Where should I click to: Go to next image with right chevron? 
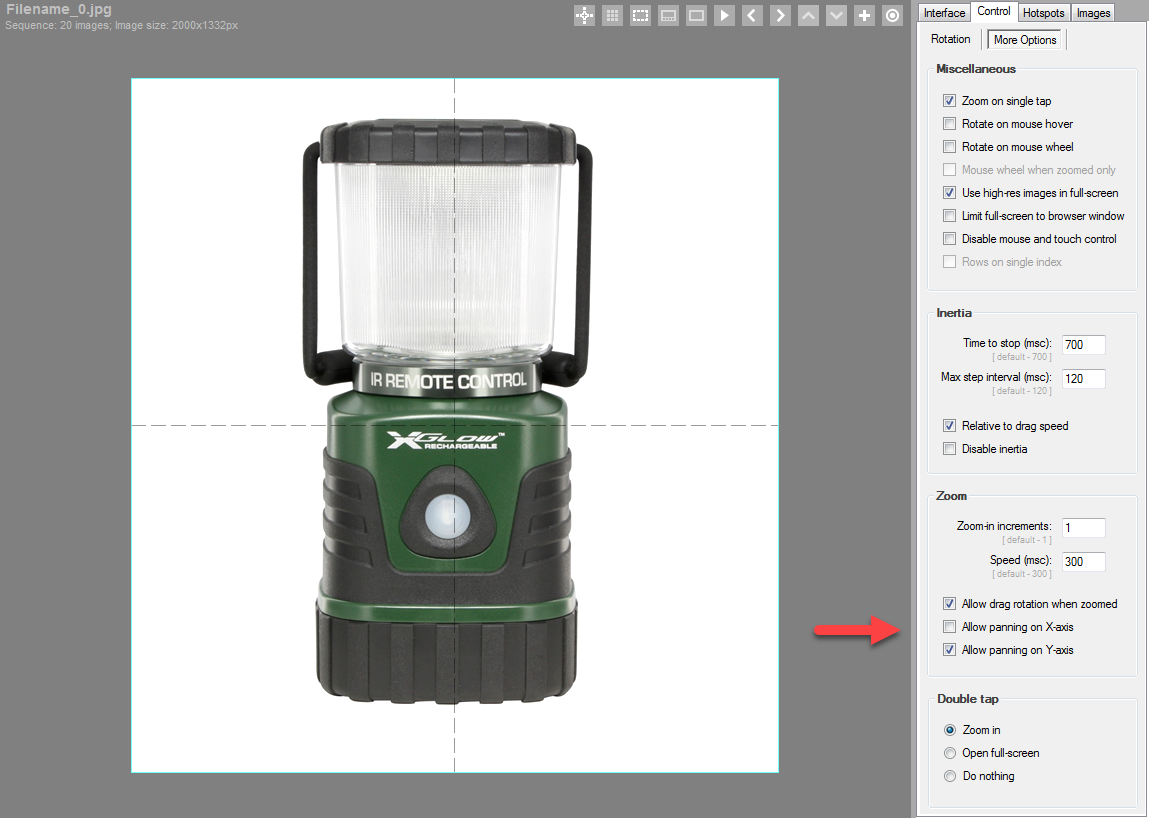[x=780, y=15]
